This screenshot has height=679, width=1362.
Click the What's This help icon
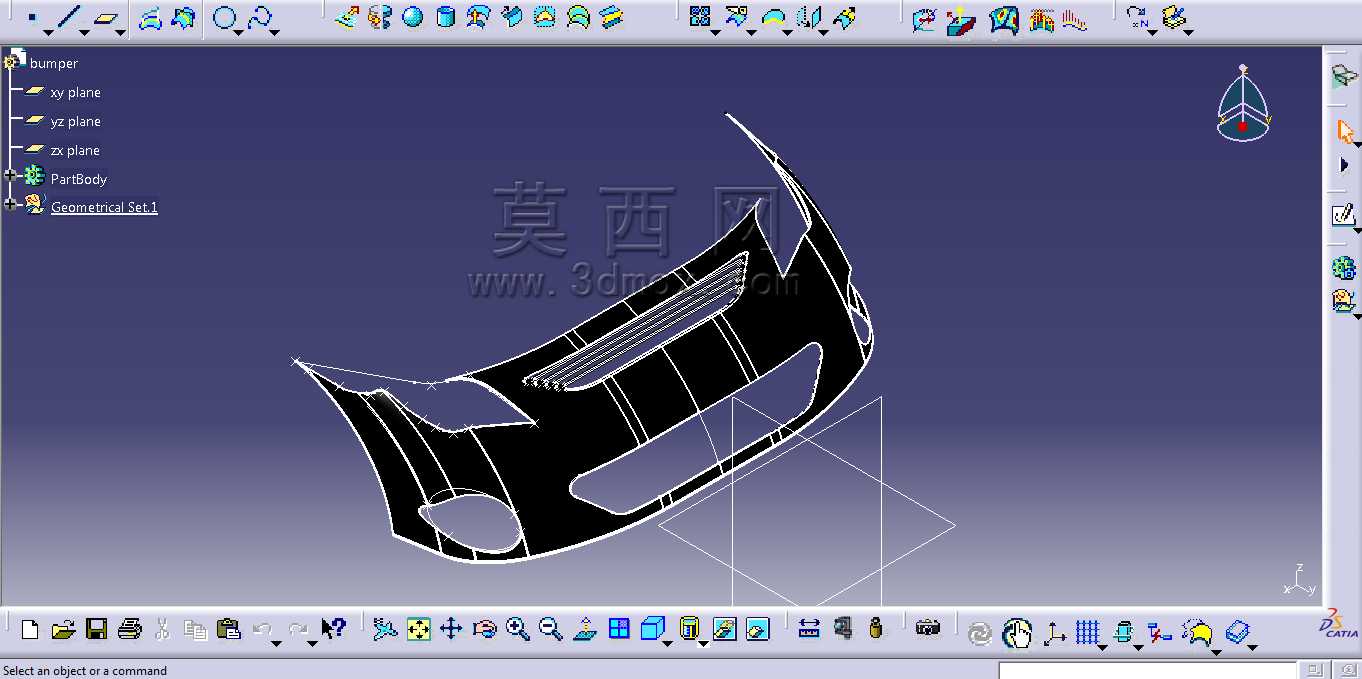click(x=333, y=629)
